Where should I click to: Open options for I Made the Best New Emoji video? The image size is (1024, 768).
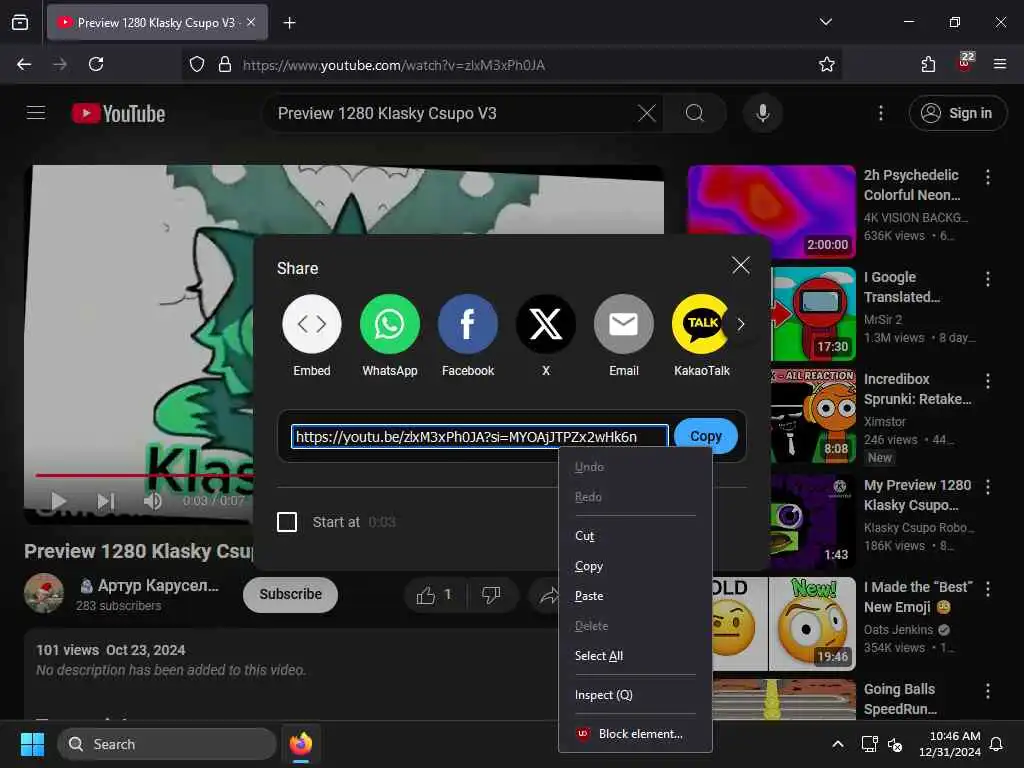987,589
